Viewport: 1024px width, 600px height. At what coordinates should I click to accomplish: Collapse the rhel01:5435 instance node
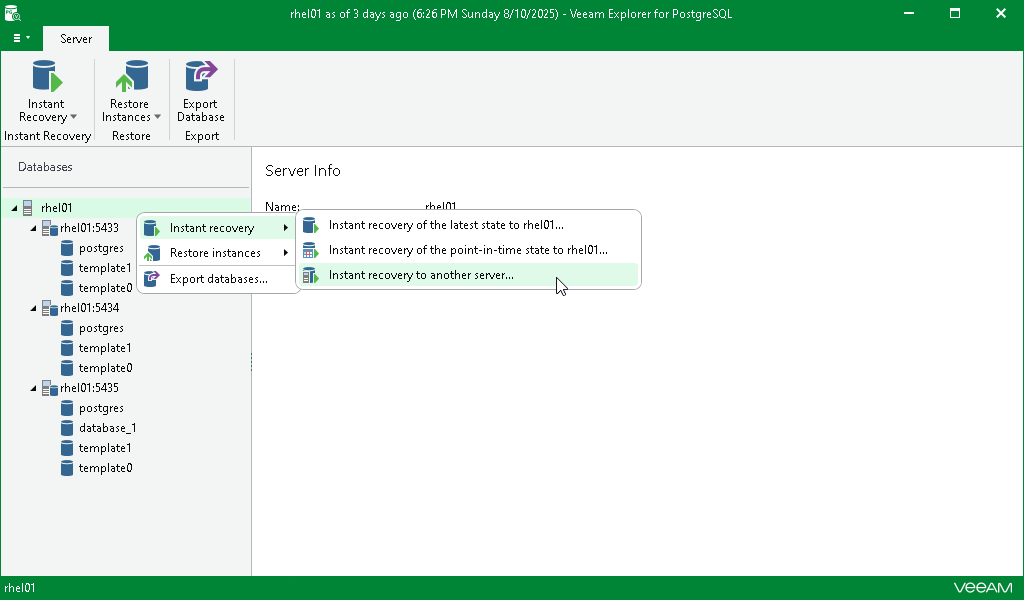[33, 388]
